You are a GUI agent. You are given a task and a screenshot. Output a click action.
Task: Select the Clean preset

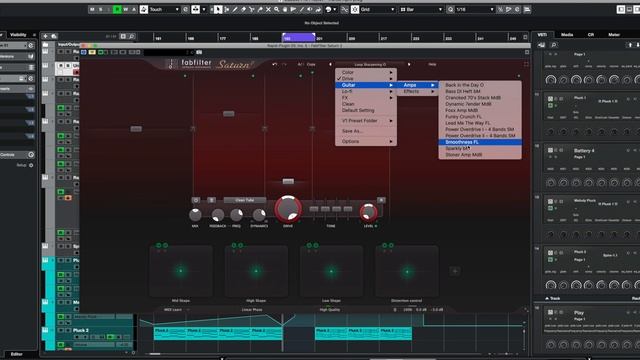coord(366,104)
